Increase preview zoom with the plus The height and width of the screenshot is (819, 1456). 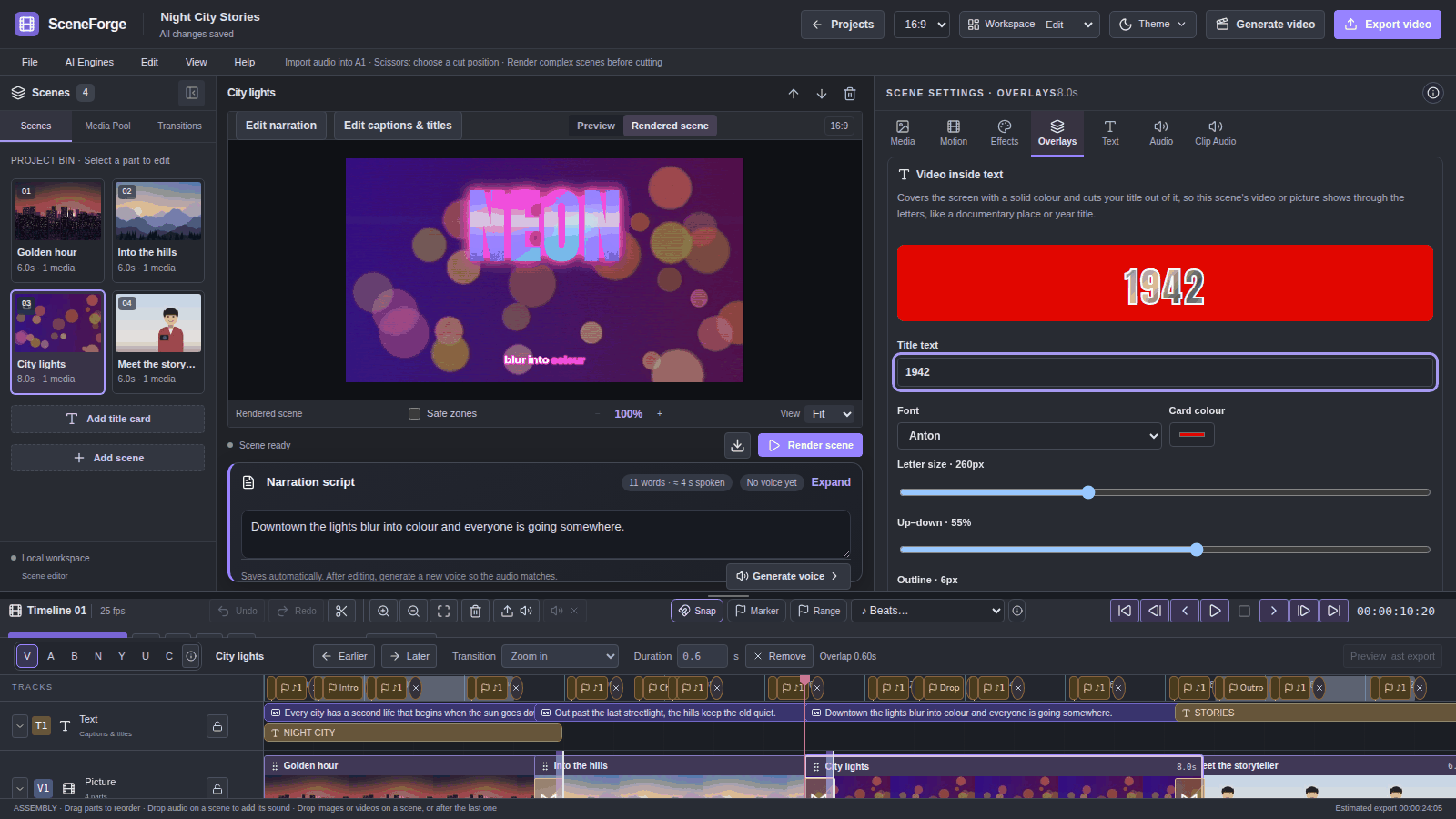click(660, 413)
